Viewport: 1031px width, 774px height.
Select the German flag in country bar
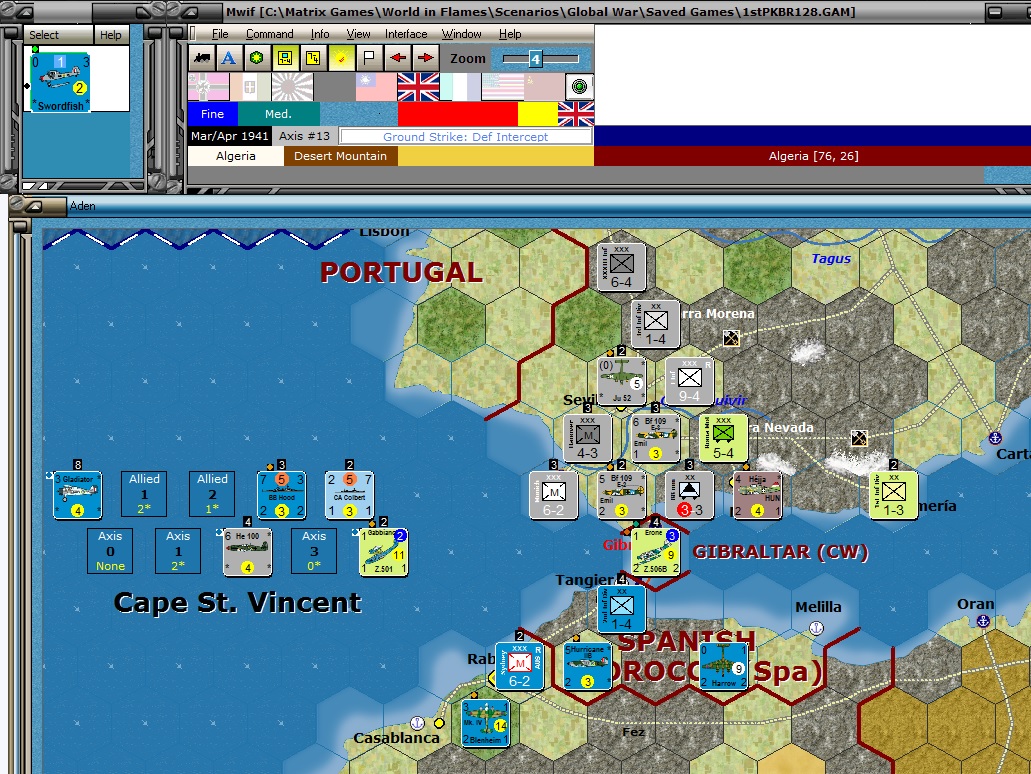[x=208, y=87]
